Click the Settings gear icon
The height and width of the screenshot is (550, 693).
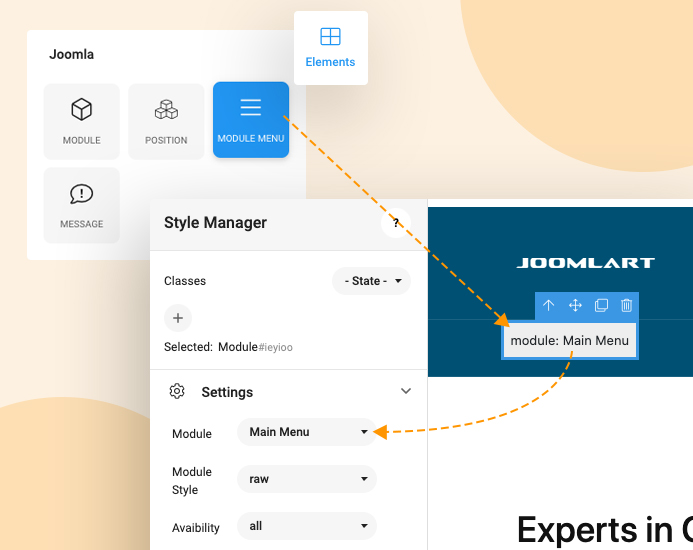click(x=177, y=391)
